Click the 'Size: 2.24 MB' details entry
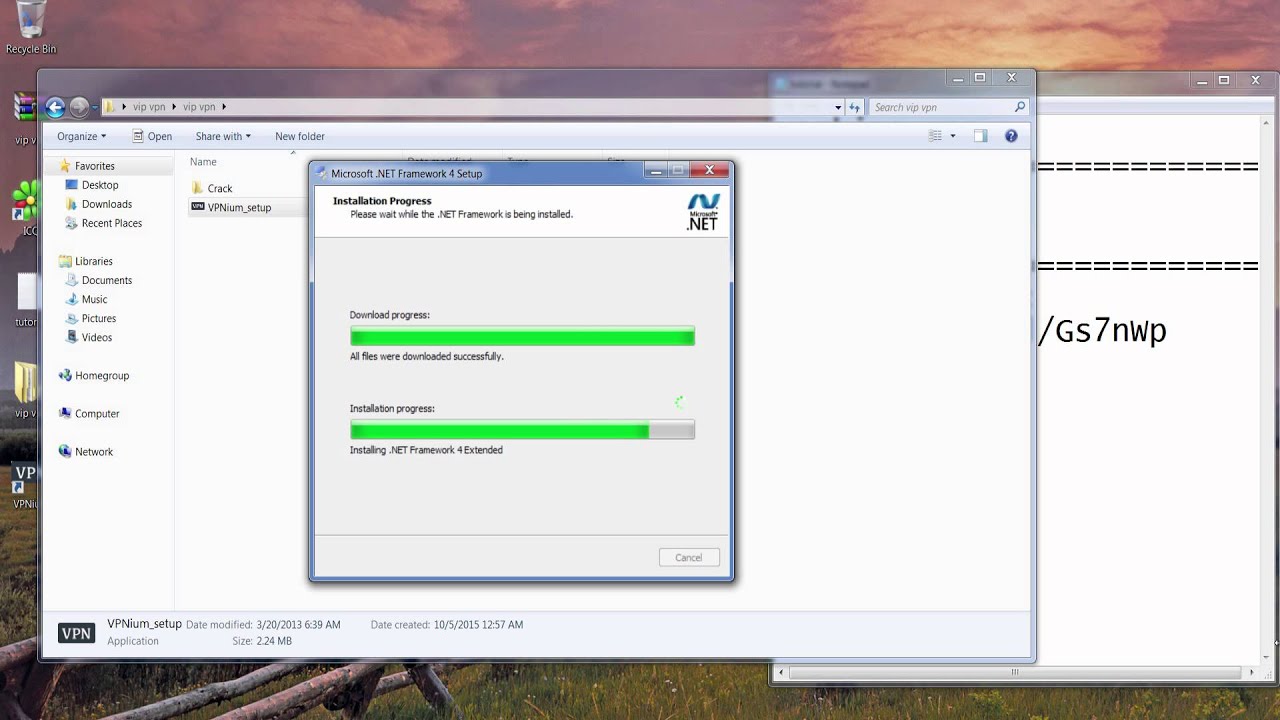The width and height of the screenshot is (1280, 720). click(x=262, y=641)
